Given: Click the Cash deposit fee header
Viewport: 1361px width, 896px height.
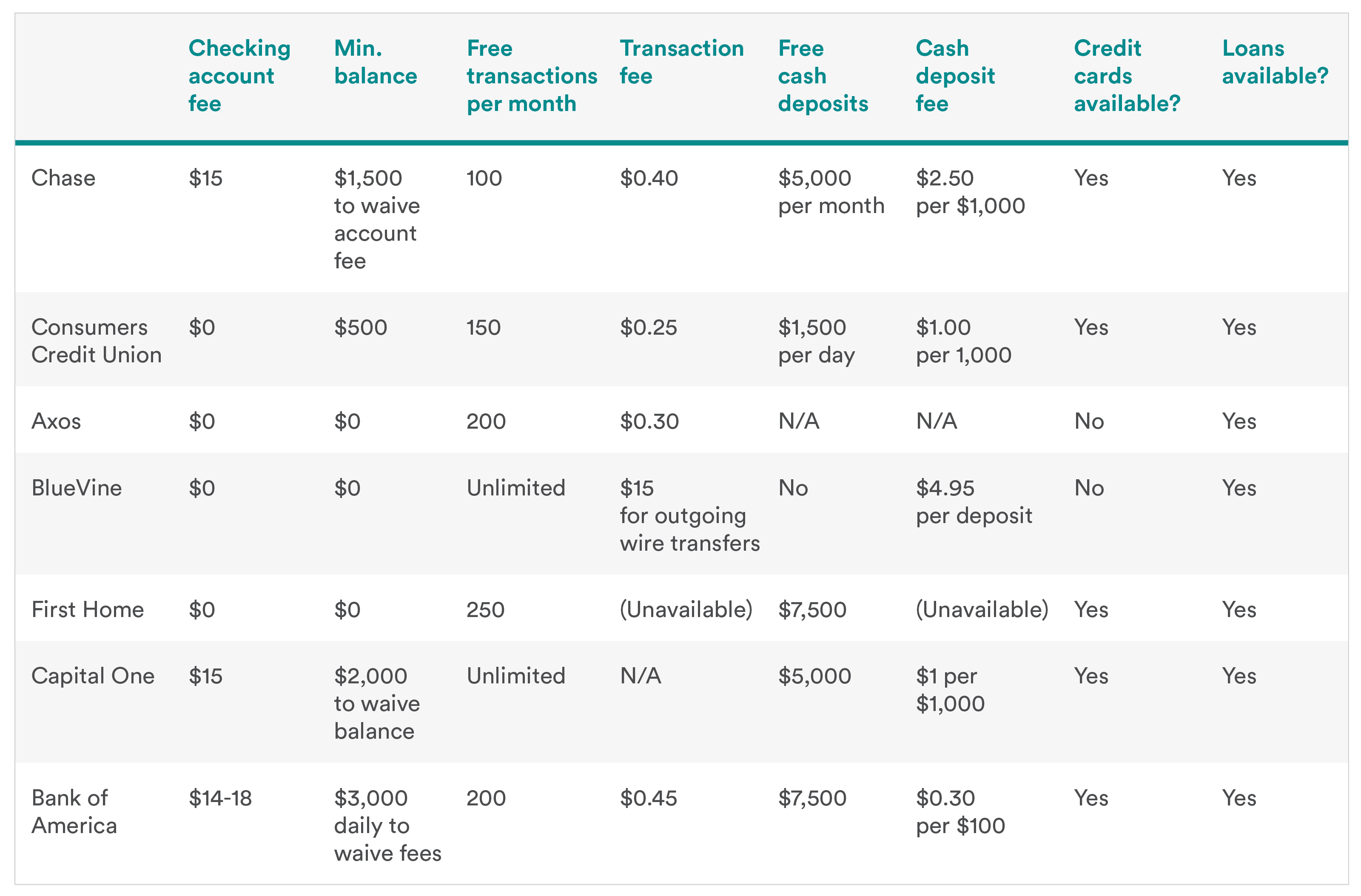Looking at the screenshot, I should [954, 76].
